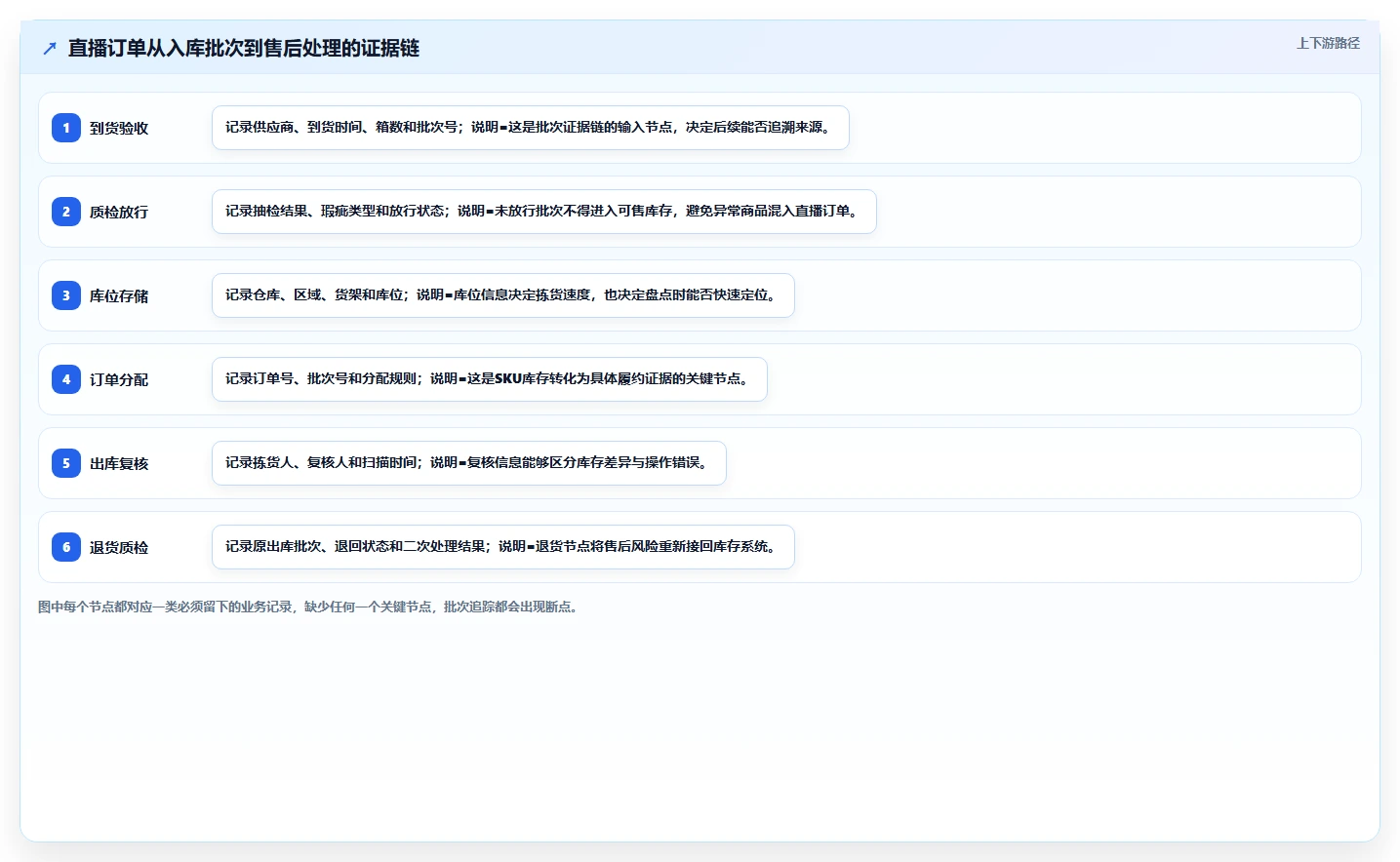Open the description starting 记录拣货人、复核人
Viewport: 1400px width, 862px height.
469,463
